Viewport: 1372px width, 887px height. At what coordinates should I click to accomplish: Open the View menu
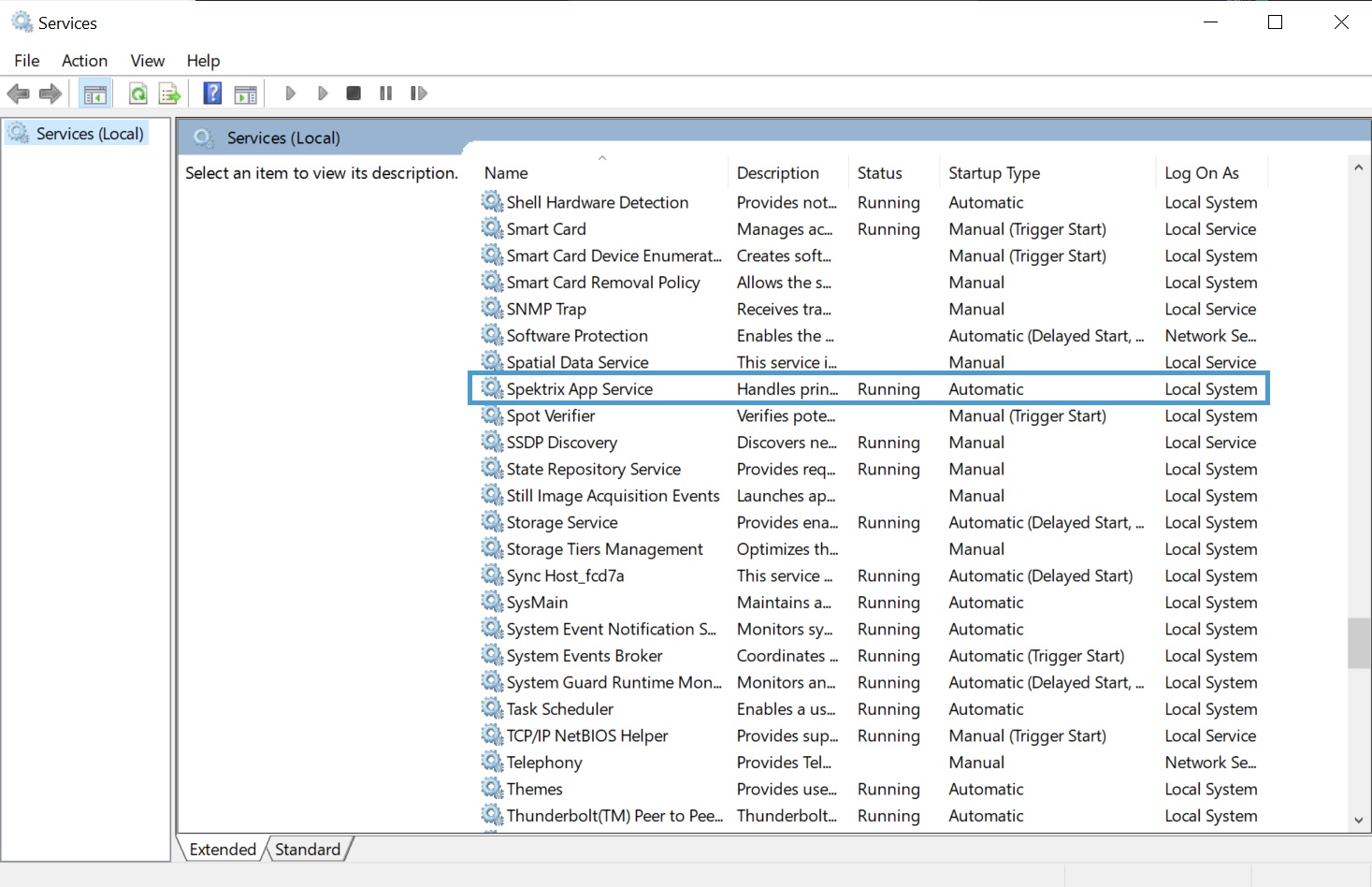pyautogui.click(x=148, y=61)
